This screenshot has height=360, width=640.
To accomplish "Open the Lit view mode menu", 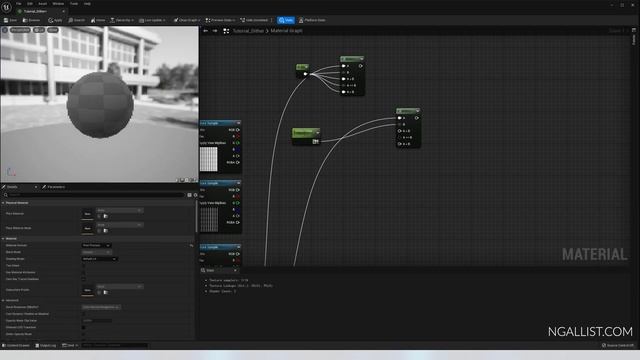I will [x=39, y=30].
